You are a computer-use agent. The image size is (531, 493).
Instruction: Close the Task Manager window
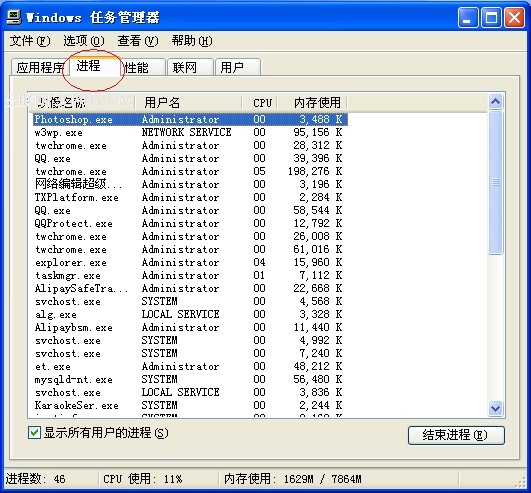pos(514,17)
